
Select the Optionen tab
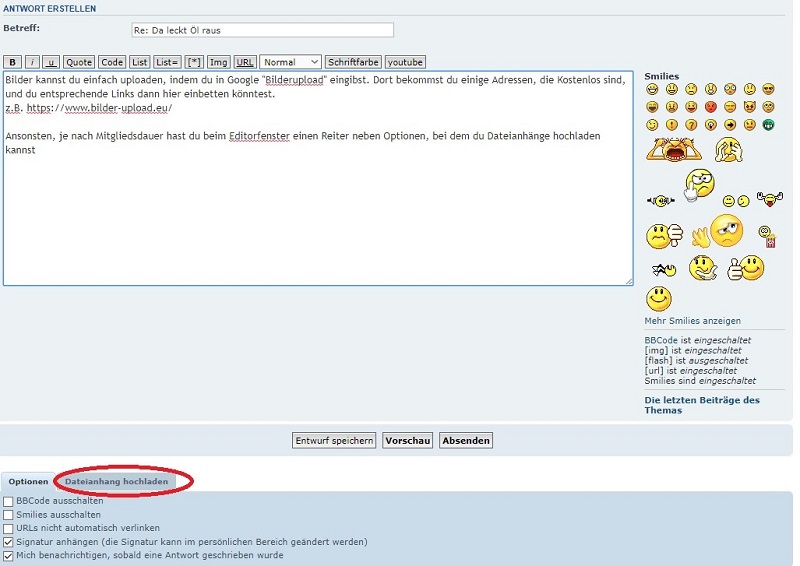pyautogui.click(x=28, y=481)
